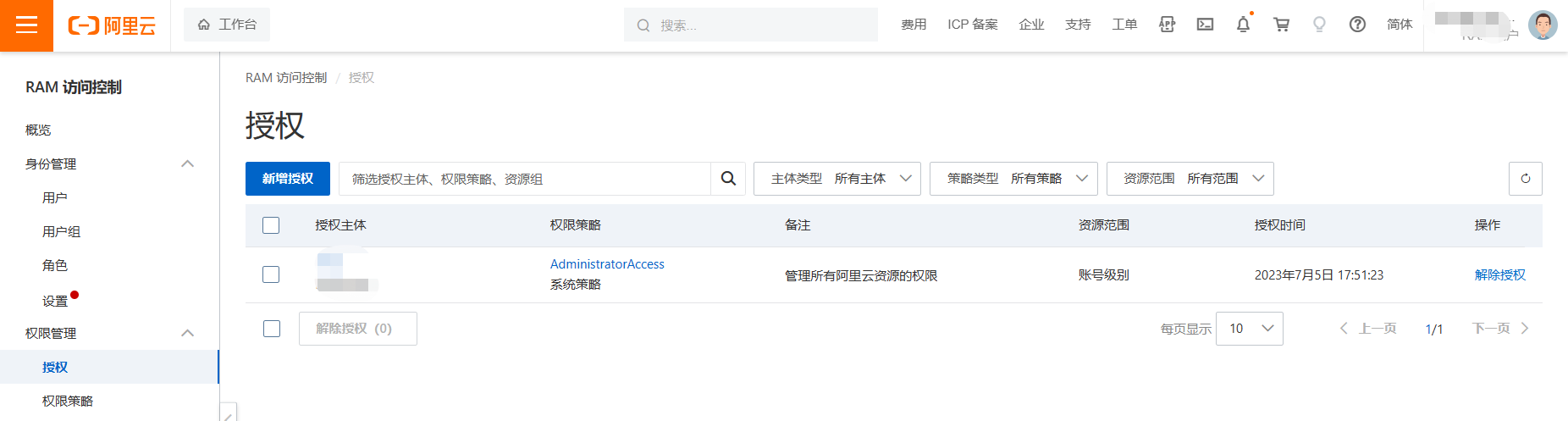Click RAM 访问控制 breadcrumb link
Viewport: 1568px width, 421px height.
click(x=286, y=77)
